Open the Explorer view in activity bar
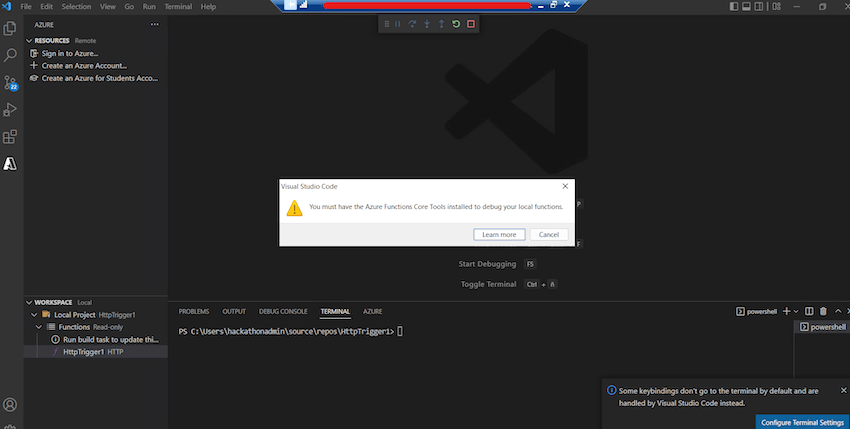The image size is (850, 429). click(x=10, y=28)
